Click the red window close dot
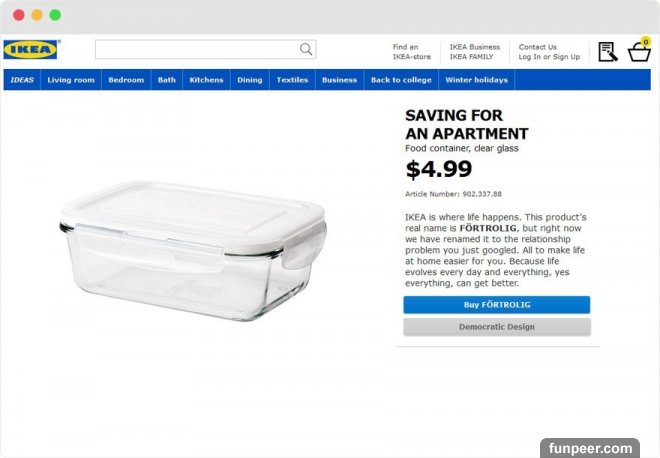This screenshot has width=660, height=458. tap(19, 15)
